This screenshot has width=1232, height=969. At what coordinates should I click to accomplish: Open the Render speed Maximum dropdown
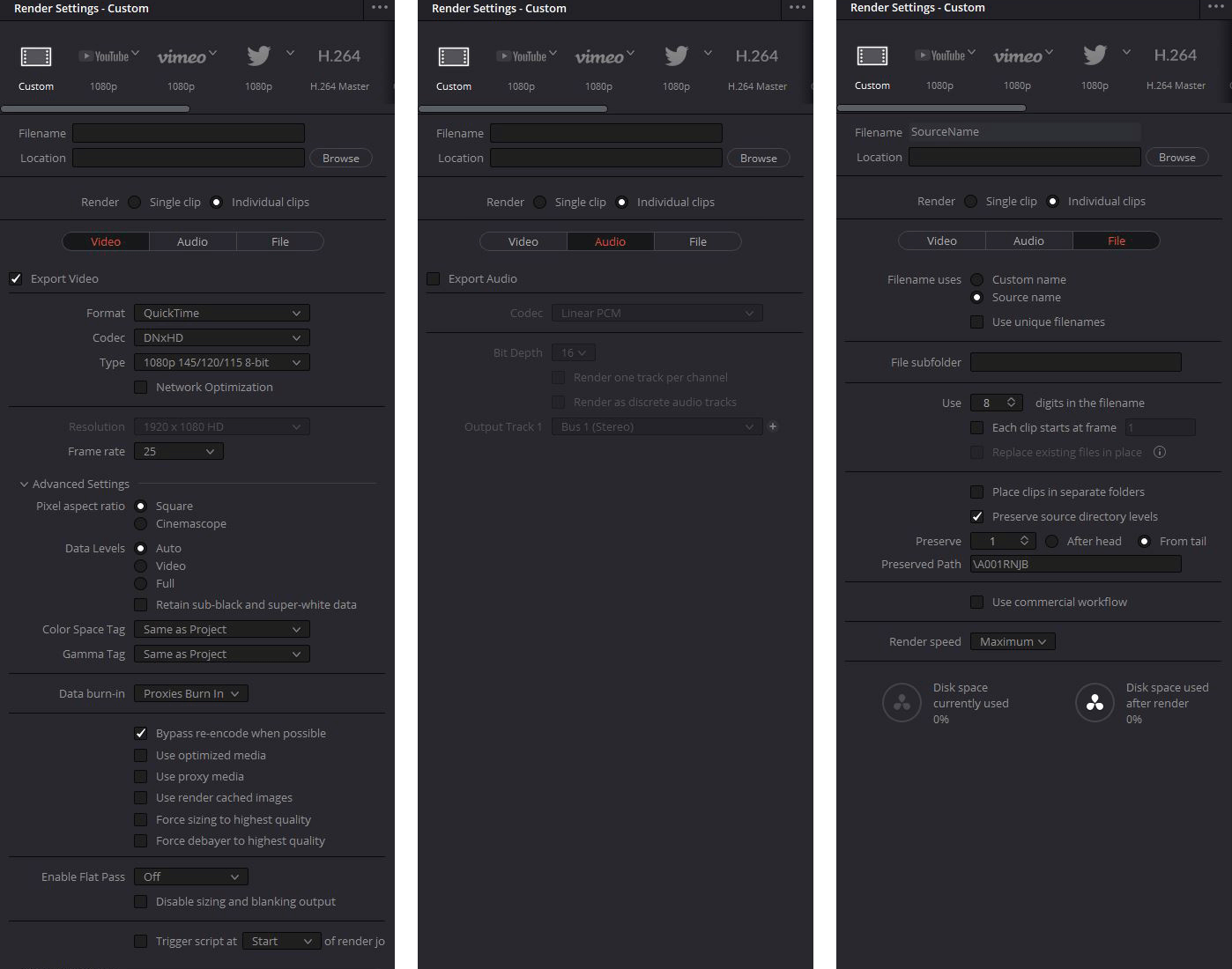click(x=1012, y=641)
